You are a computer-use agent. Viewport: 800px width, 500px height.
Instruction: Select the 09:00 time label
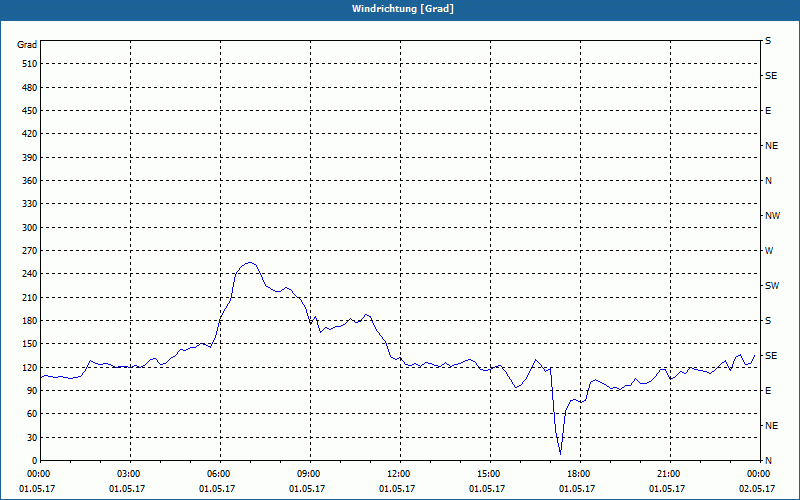pos(307,474)
